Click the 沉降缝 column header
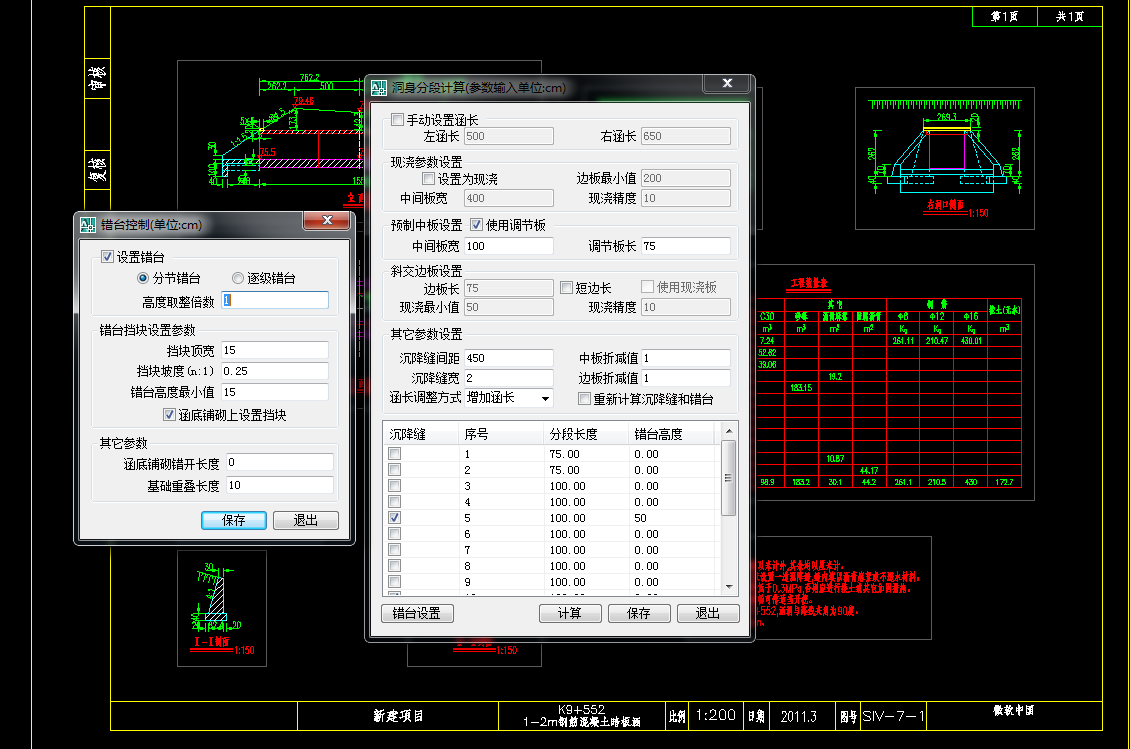This screenshot has width=1130, height=749. click(x=421, y=434)
